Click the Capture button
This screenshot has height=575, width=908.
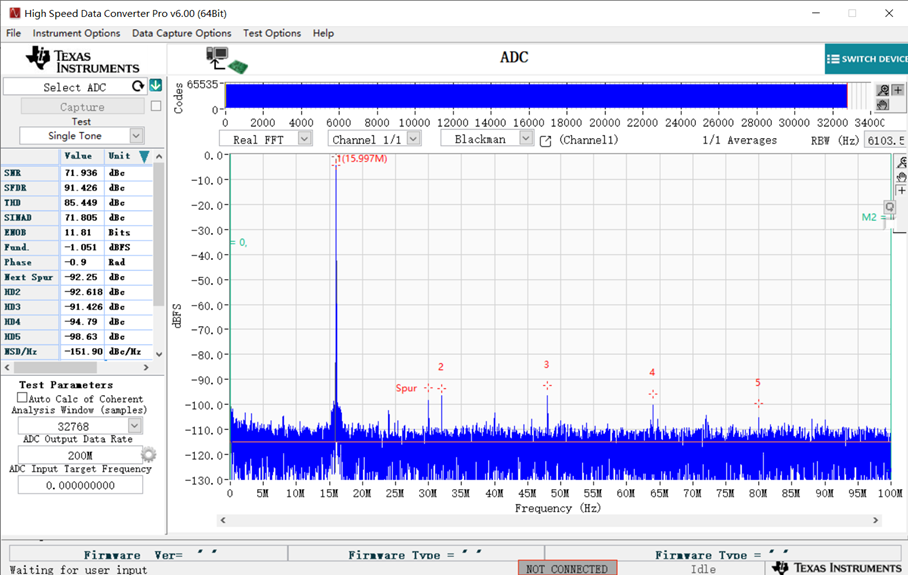82,107
